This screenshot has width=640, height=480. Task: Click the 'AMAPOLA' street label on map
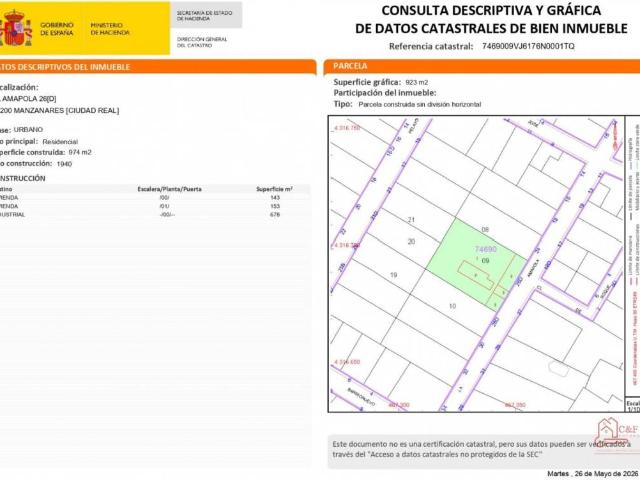(x=533, y=269)
